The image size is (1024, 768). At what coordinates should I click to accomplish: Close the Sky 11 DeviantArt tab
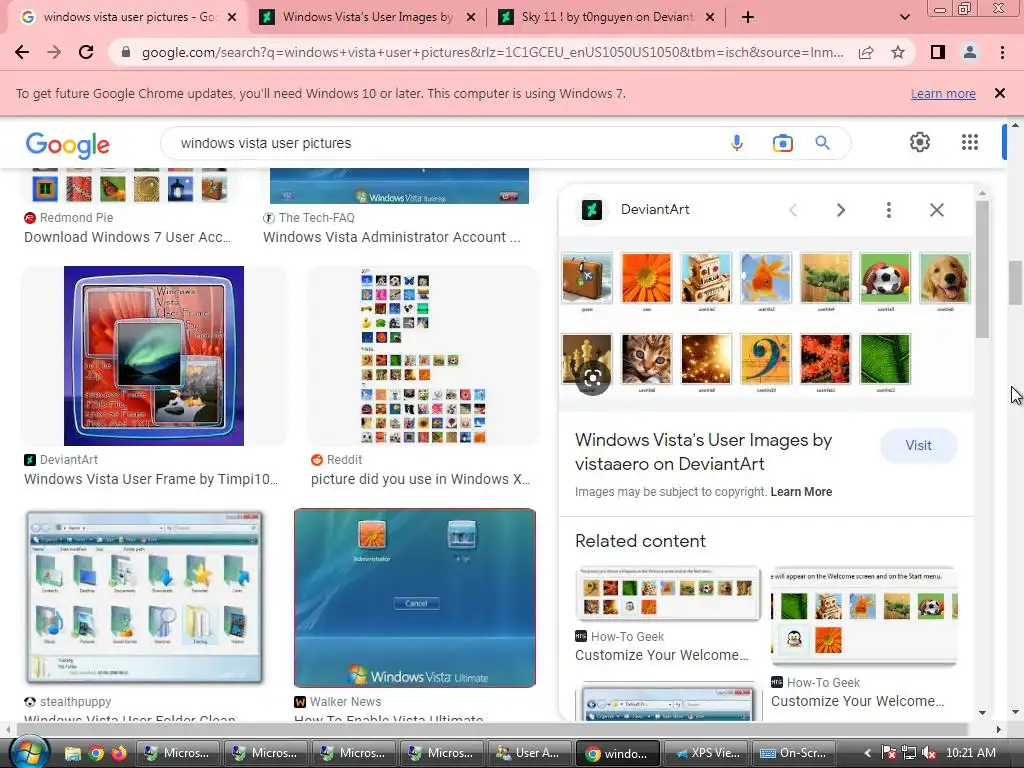[x=710, y=17]
